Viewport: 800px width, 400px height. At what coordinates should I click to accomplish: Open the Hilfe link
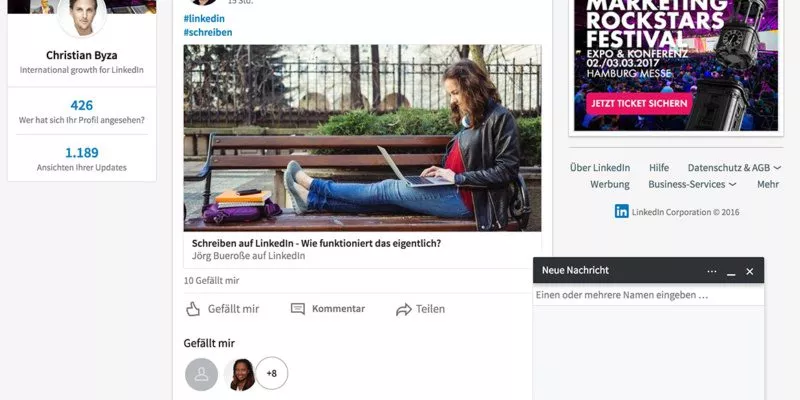659,167
